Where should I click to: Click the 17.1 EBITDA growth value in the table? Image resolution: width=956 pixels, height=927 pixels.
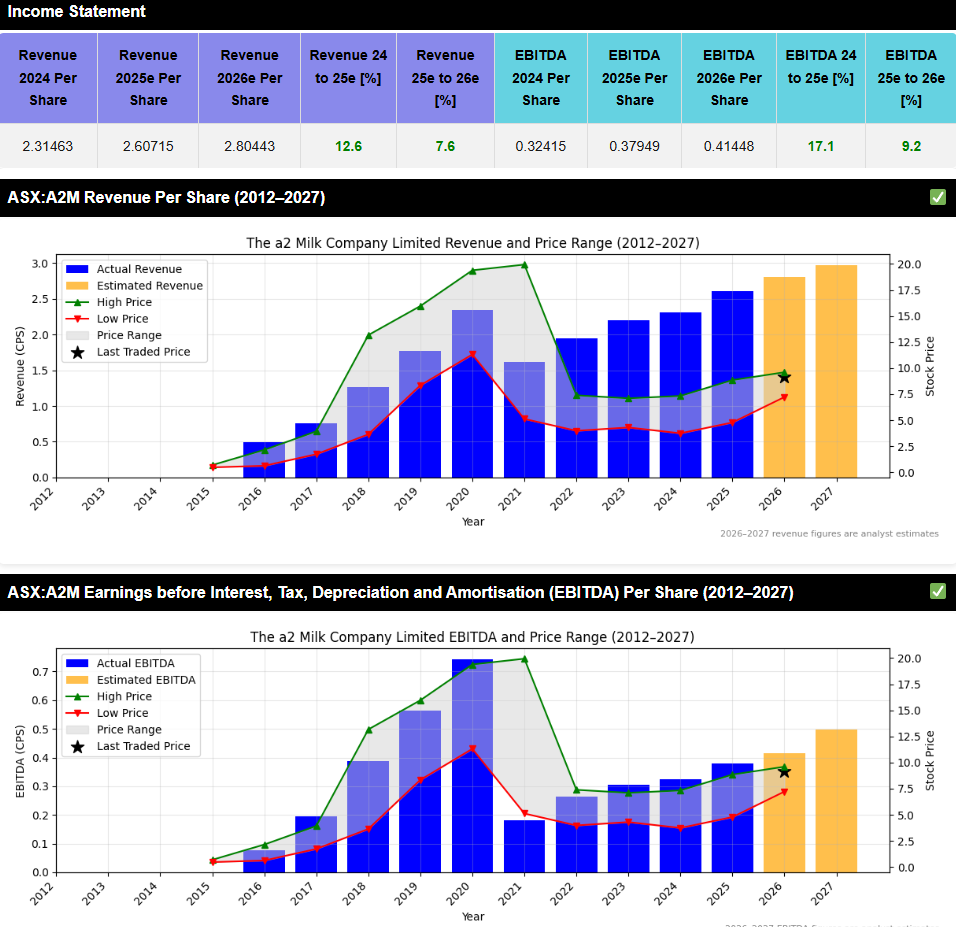[821, 146]
